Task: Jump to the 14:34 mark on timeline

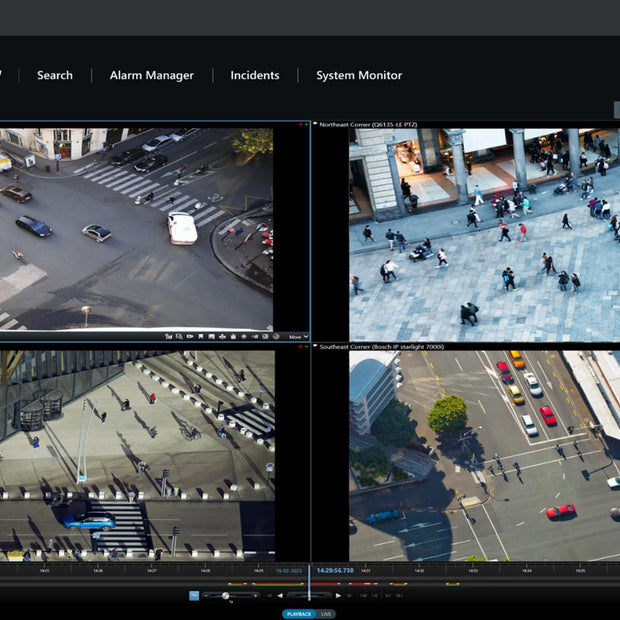Action: (526, 571)
